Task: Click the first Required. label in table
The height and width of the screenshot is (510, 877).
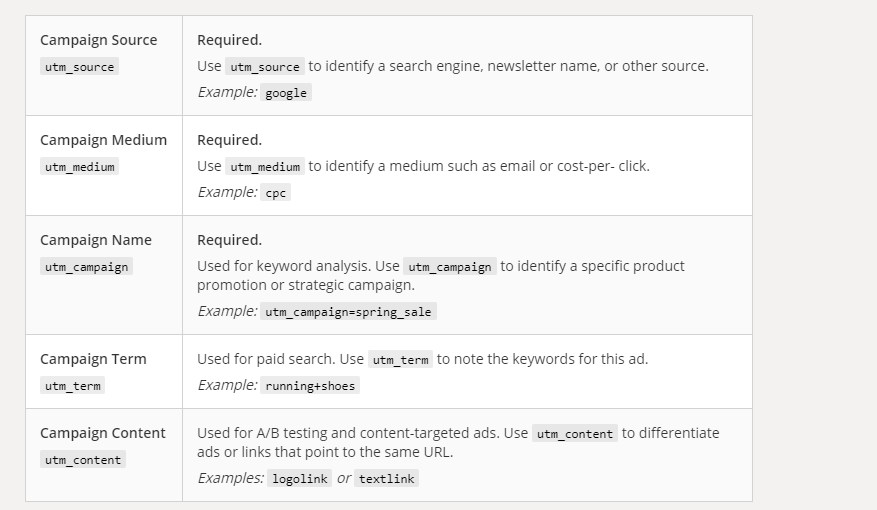Action: coord(229,40)
